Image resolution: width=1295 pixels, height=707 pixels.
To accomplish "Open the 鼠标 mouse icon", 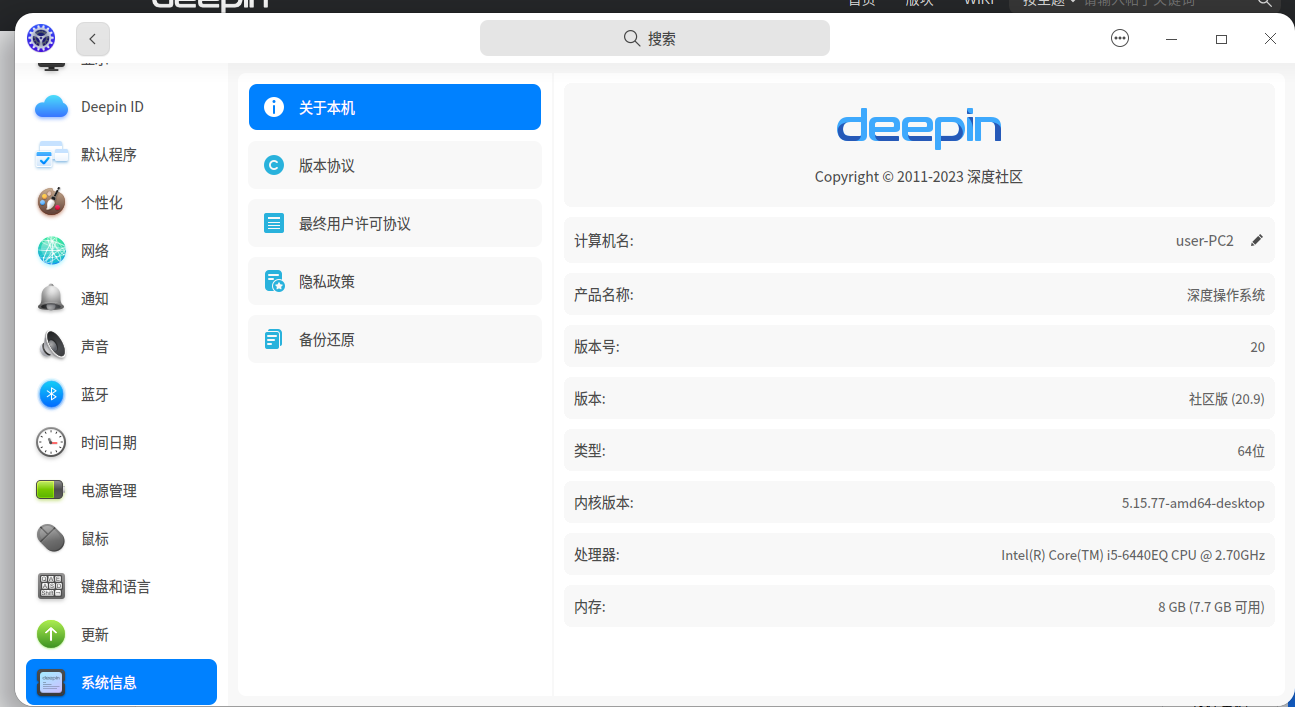I will [51, 539].
